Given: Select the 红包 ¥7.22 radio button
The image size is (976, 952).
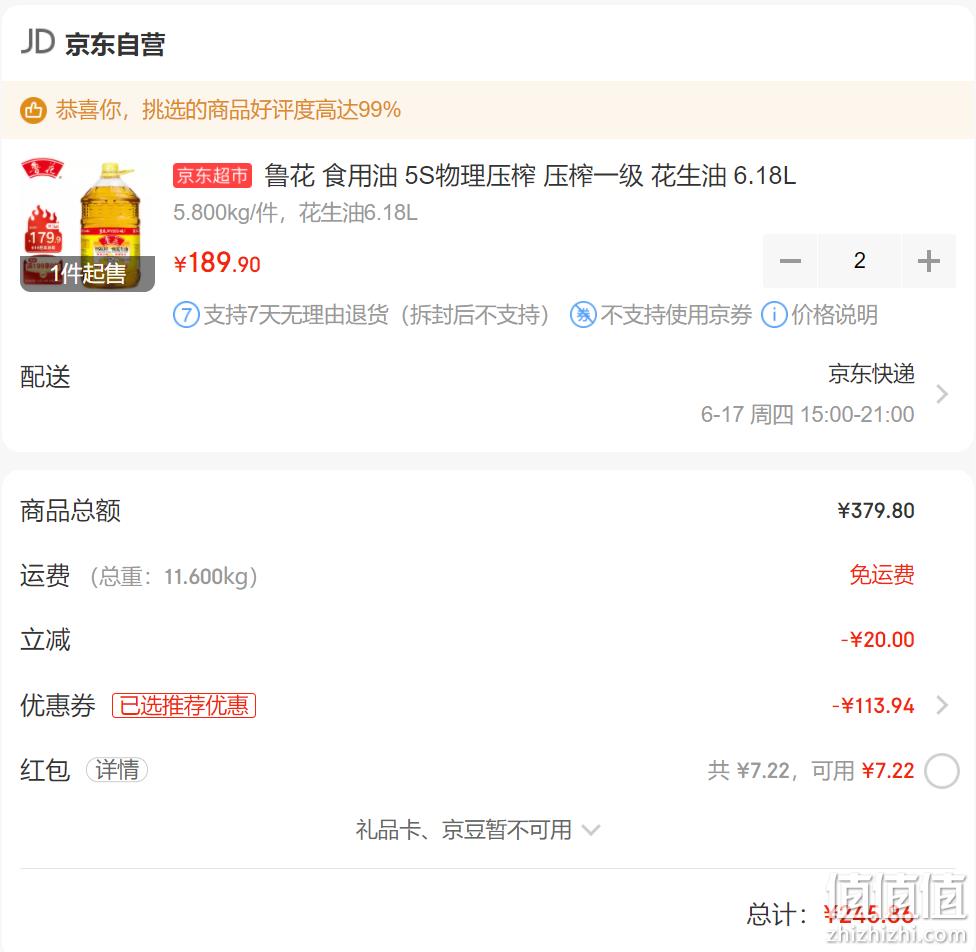Looking at the screenshot, I should [x=942, y=771].
